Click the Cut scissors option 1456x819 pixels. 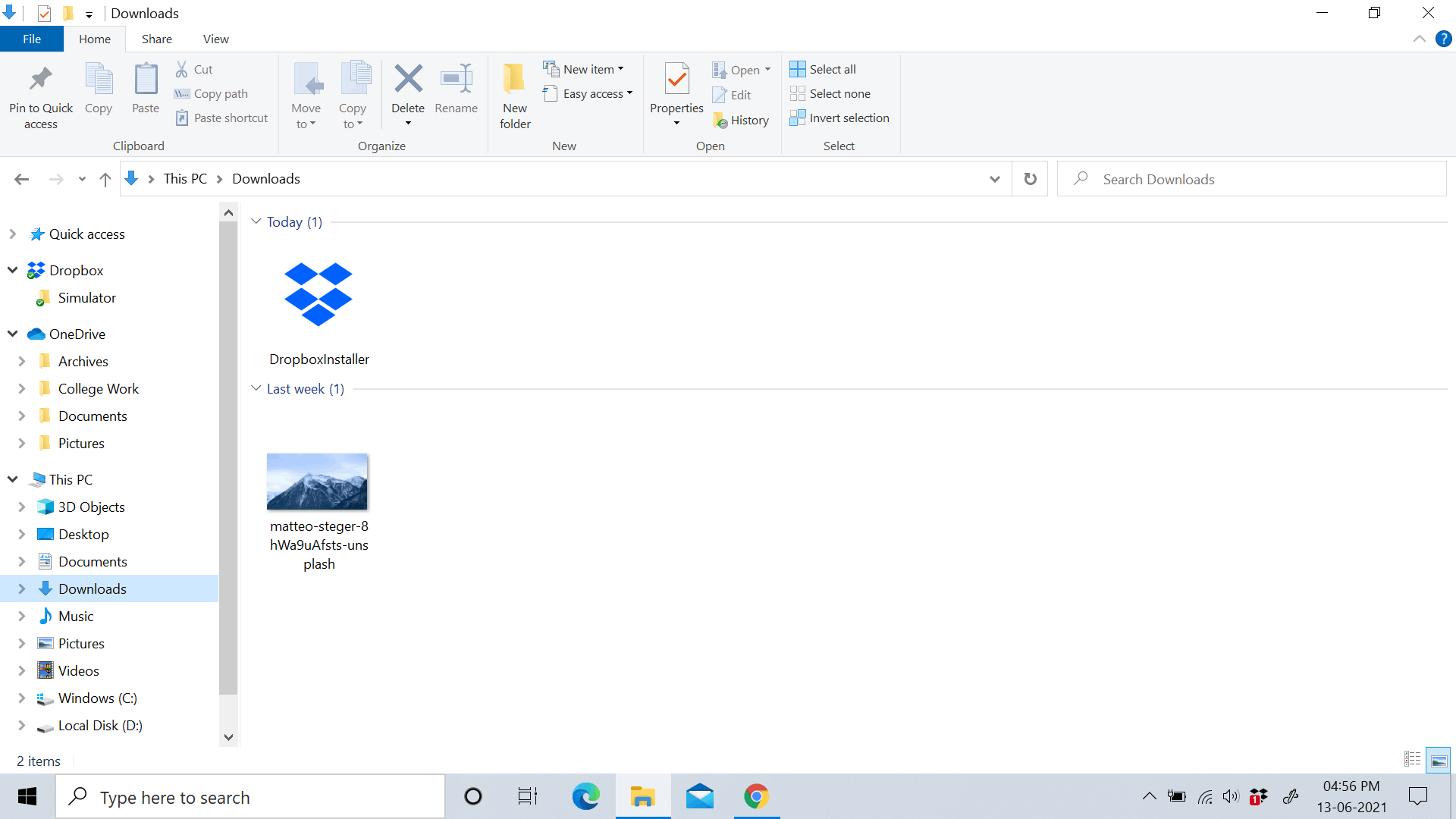pos(194,69)
